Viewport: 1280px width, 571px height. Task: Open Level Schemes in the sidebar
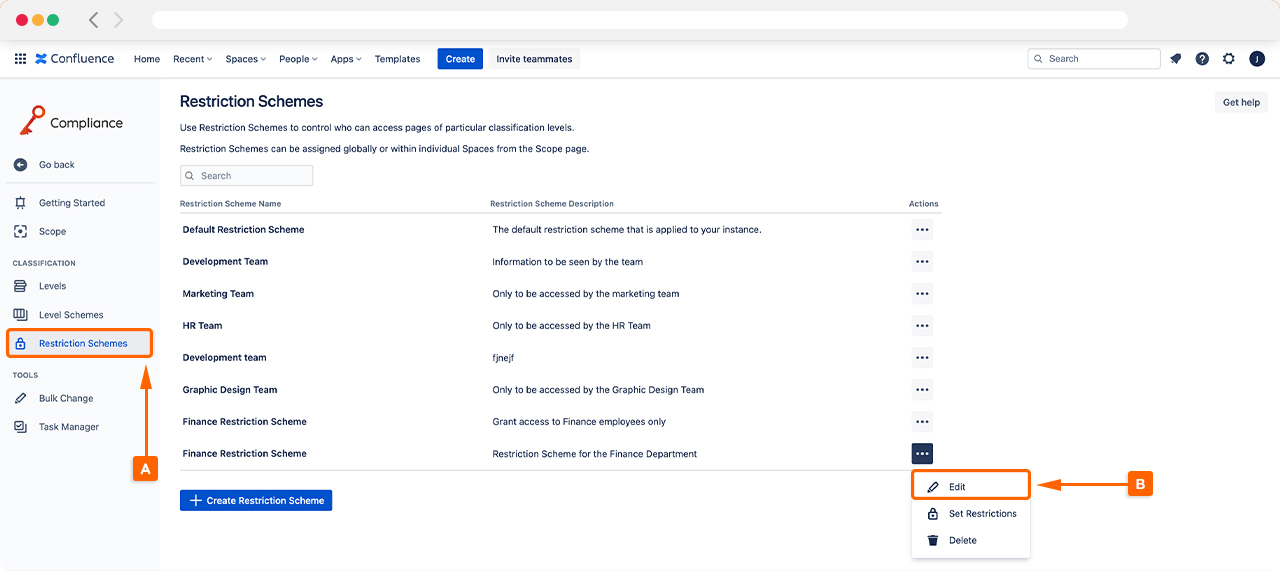point(71,315)
